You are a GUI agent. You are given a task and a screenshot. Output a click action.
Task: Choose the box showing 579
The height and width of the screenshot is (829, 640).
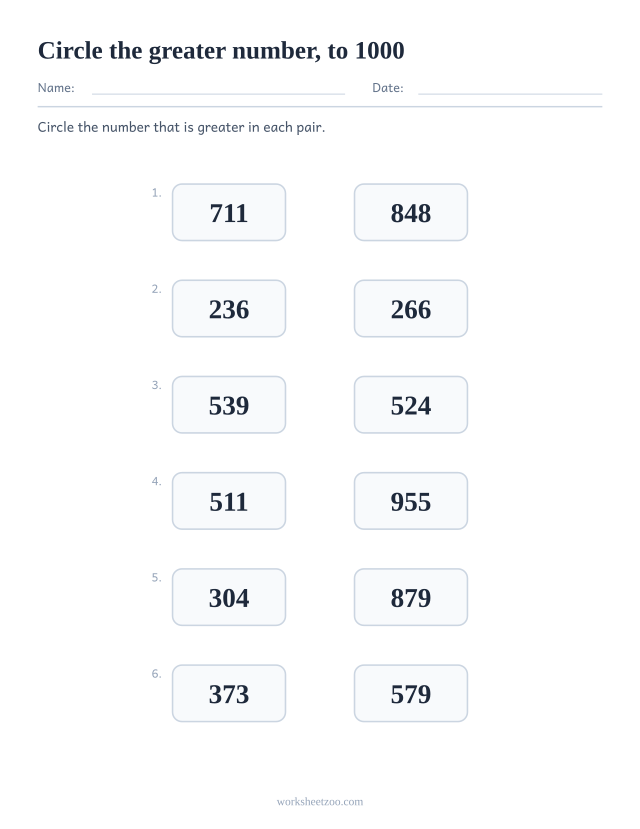(411, 694)
